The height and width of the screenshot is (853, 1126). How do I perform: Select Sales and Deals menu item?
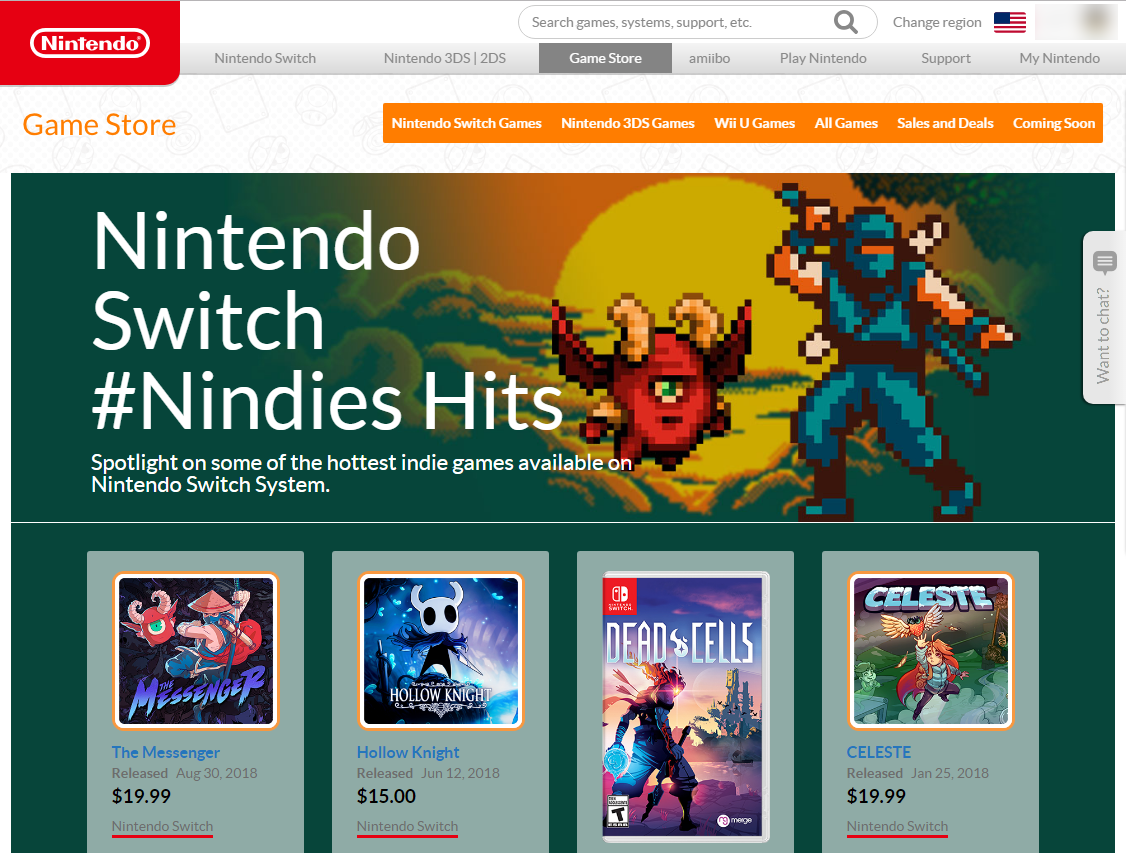point(945,123)
